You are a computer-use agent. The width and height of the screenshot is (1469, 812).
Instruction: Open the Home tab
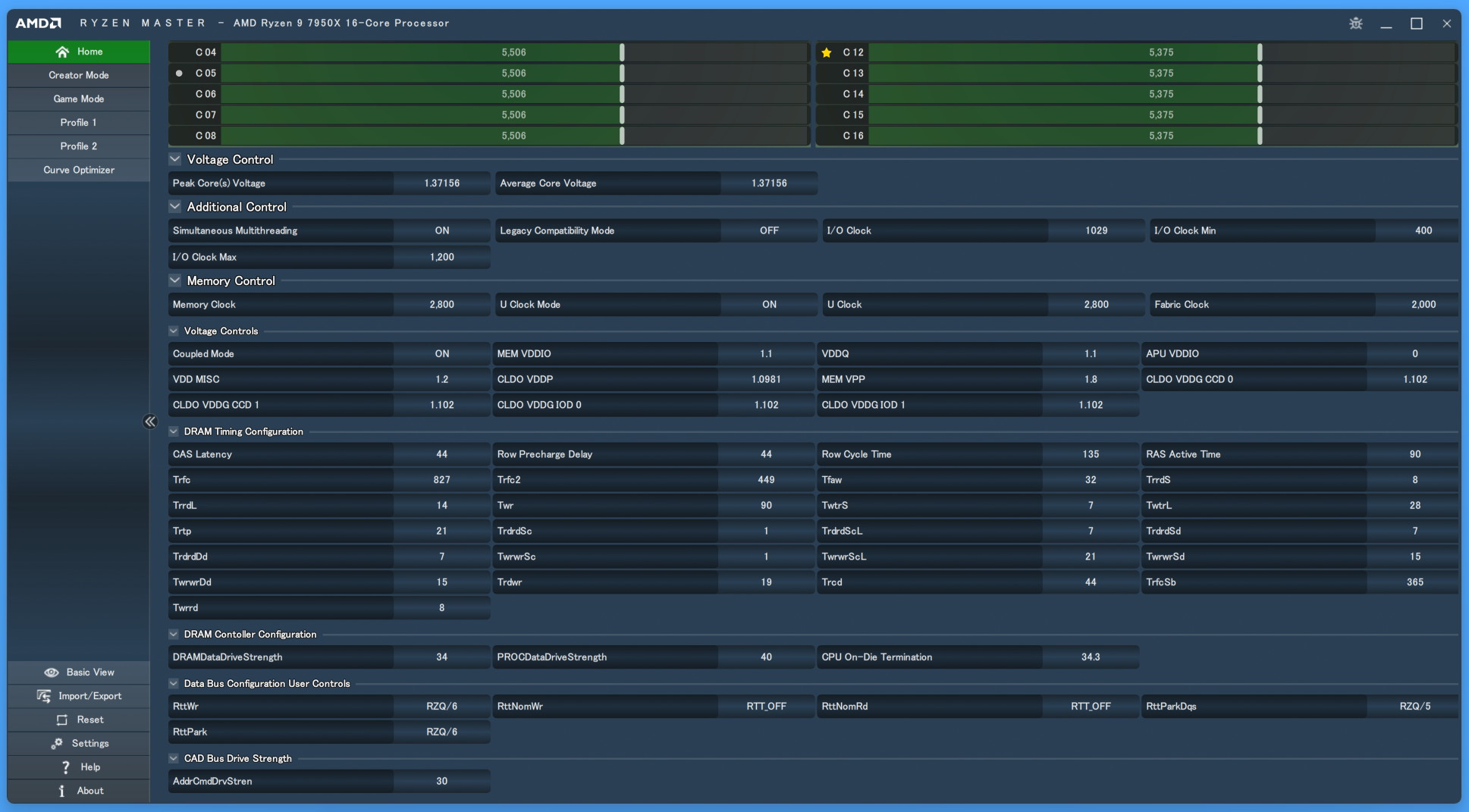coord(79,52)
